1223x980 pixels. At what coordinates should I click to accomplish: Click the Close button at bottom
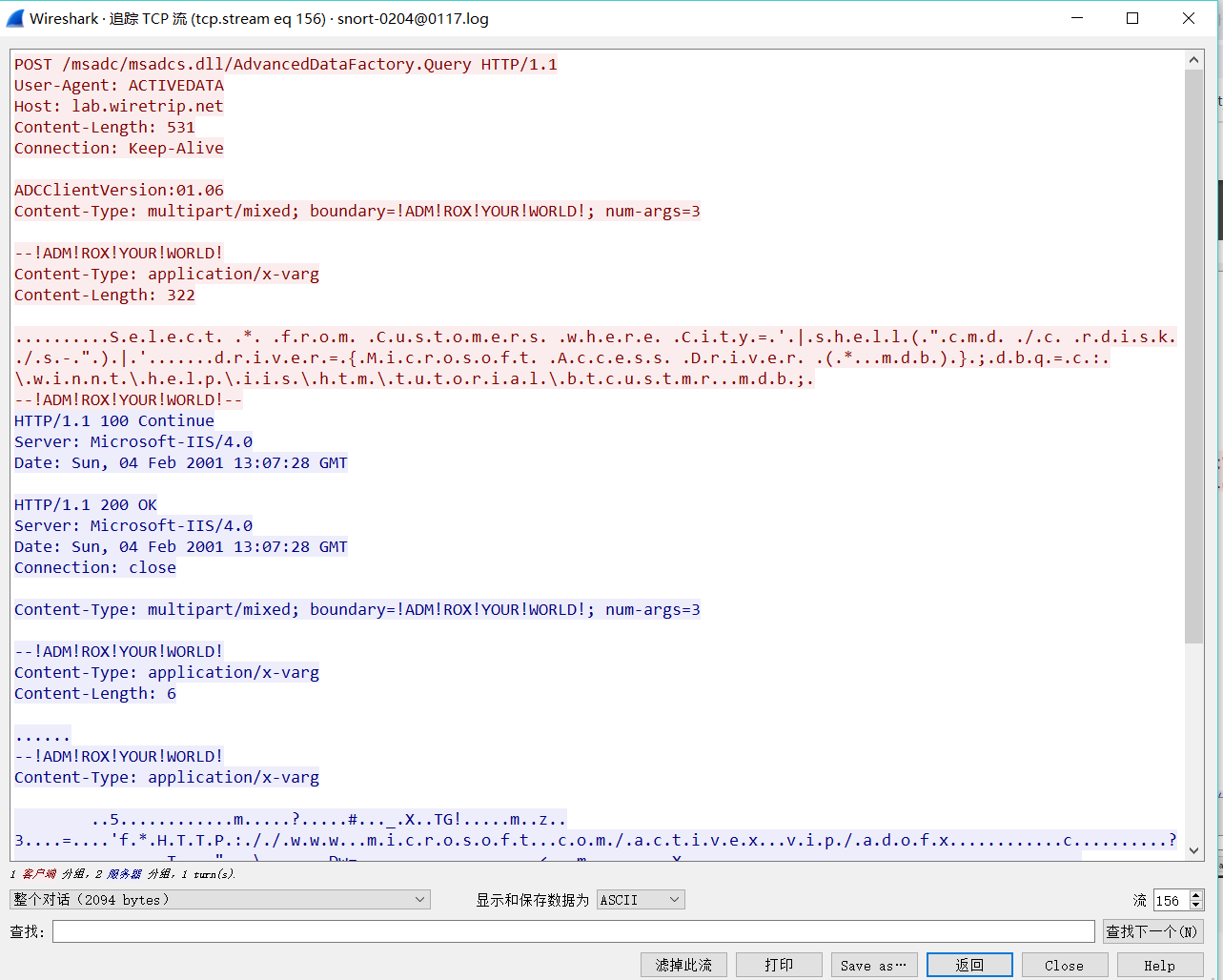click(1065, 965)
